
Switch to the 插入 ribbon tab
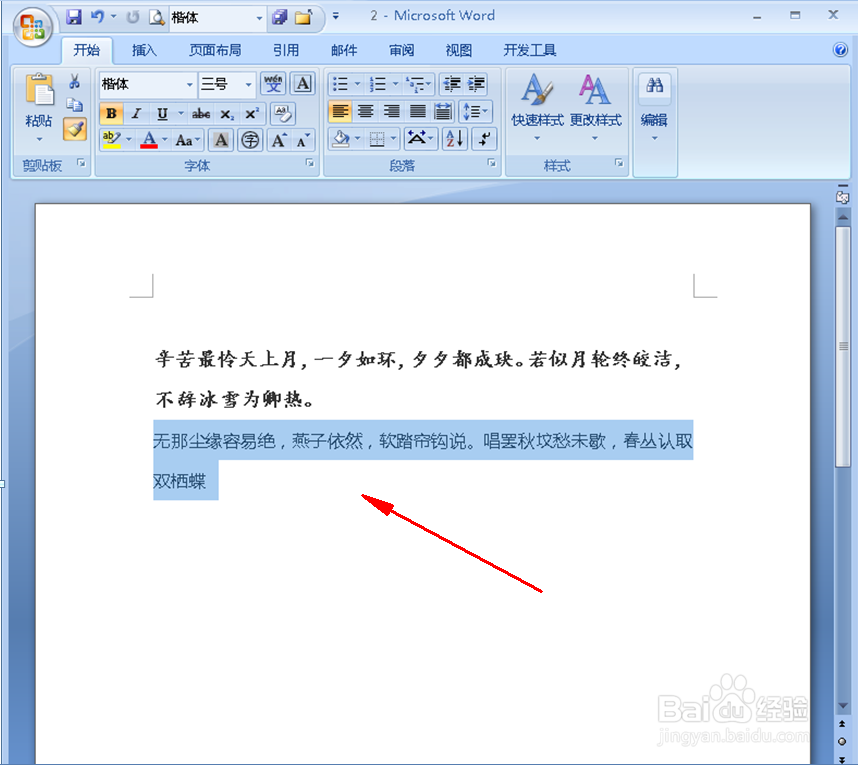[x=143, y=49]
